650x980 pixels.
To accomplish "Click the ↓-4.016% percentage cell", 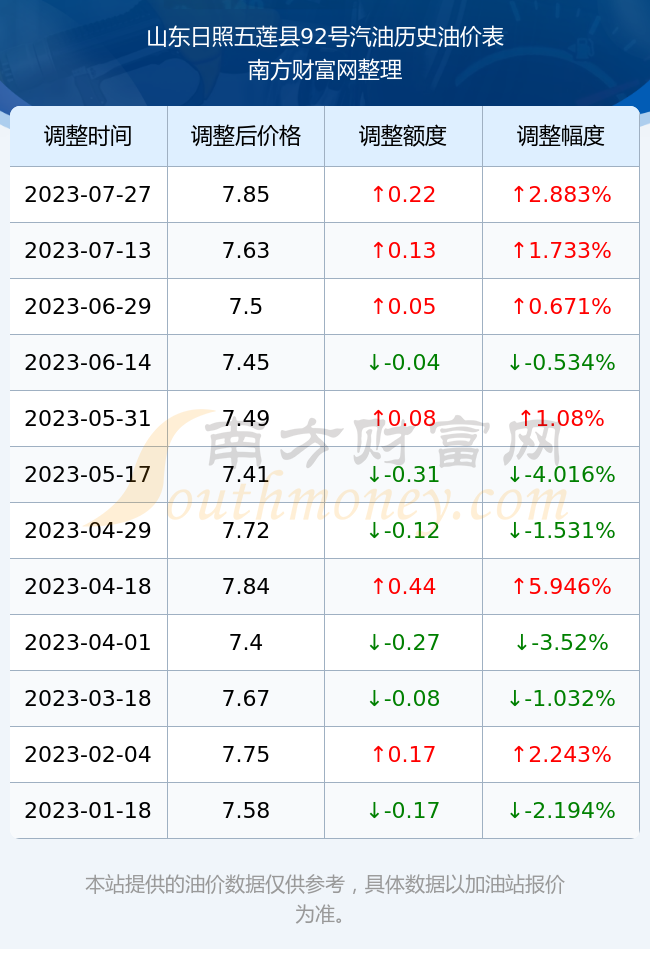I will pyautogui.click(x=561, y=474).
